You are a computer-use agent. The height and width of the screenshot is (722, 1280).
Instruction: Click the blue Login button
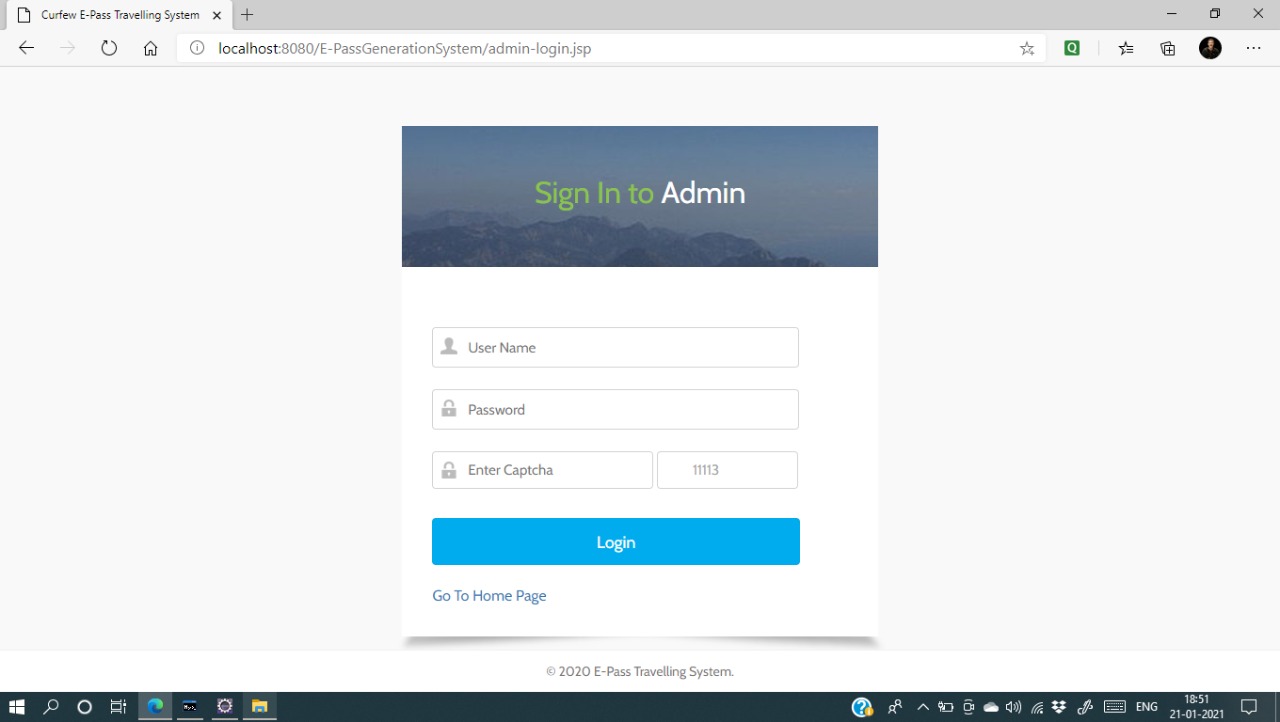click(x=616, y=541)
